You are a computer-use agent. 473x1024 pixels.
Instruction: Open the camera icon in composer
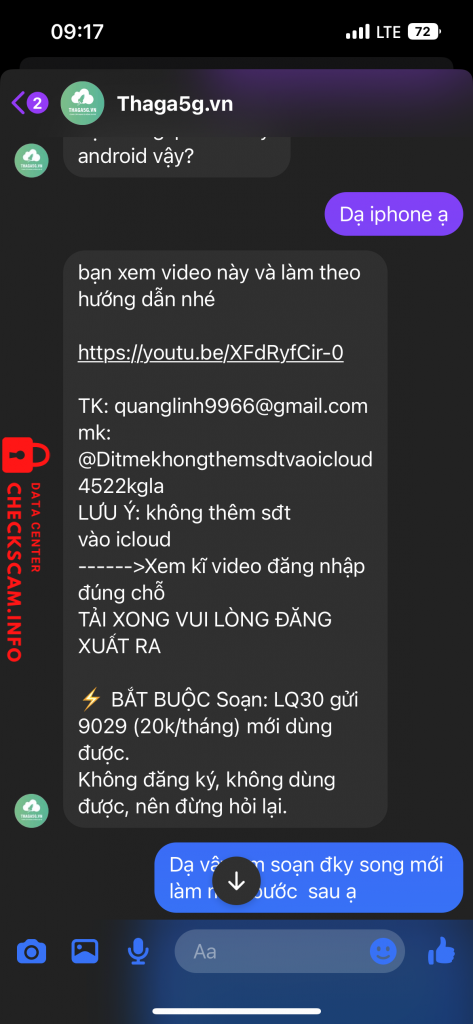pos(31,952)
